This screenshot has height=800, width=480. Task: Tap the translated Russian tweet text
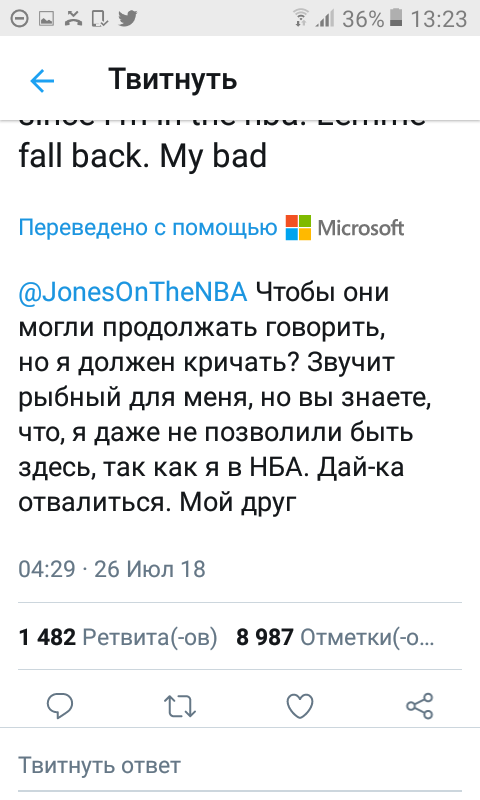pyautogui.click(x=224, y=397)
